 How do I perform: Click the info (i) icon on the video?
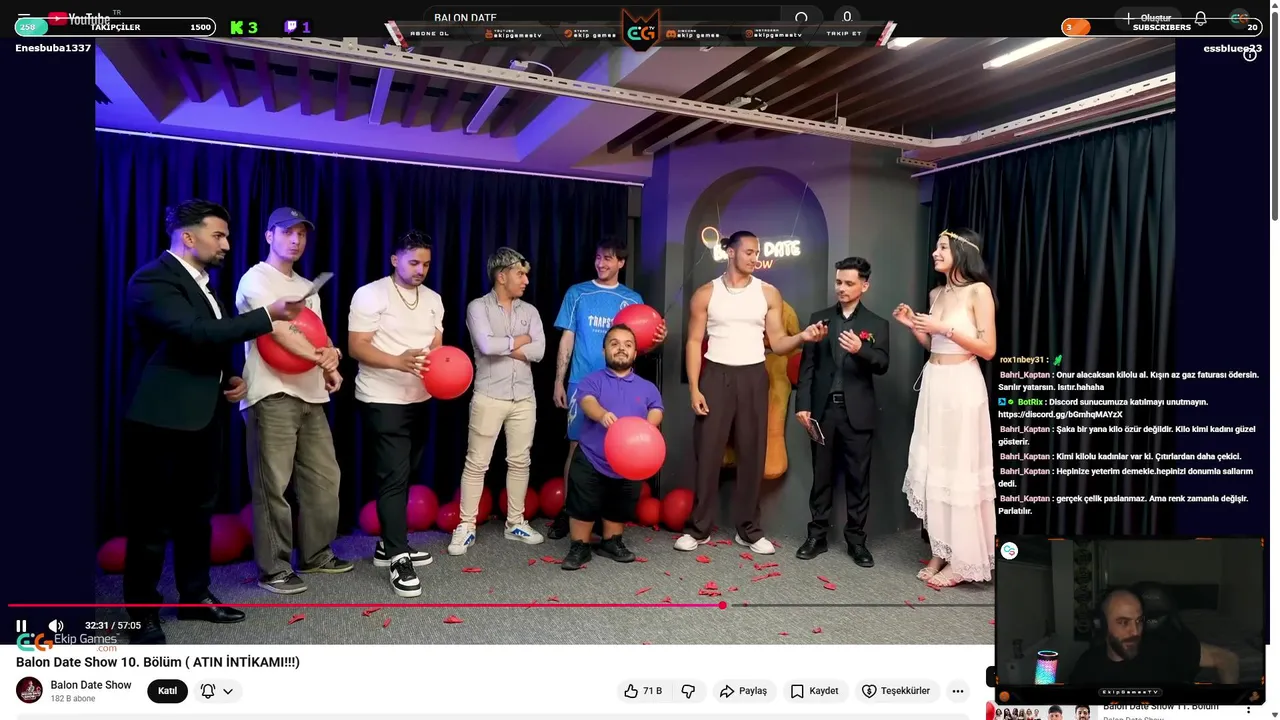tap(1250, 55)
